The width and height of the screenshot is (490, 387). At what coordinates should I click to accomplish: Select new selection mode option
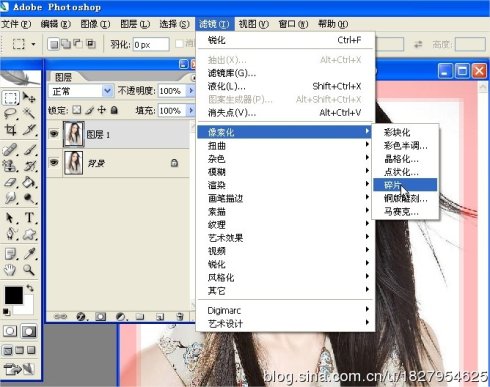coord(53,44)
